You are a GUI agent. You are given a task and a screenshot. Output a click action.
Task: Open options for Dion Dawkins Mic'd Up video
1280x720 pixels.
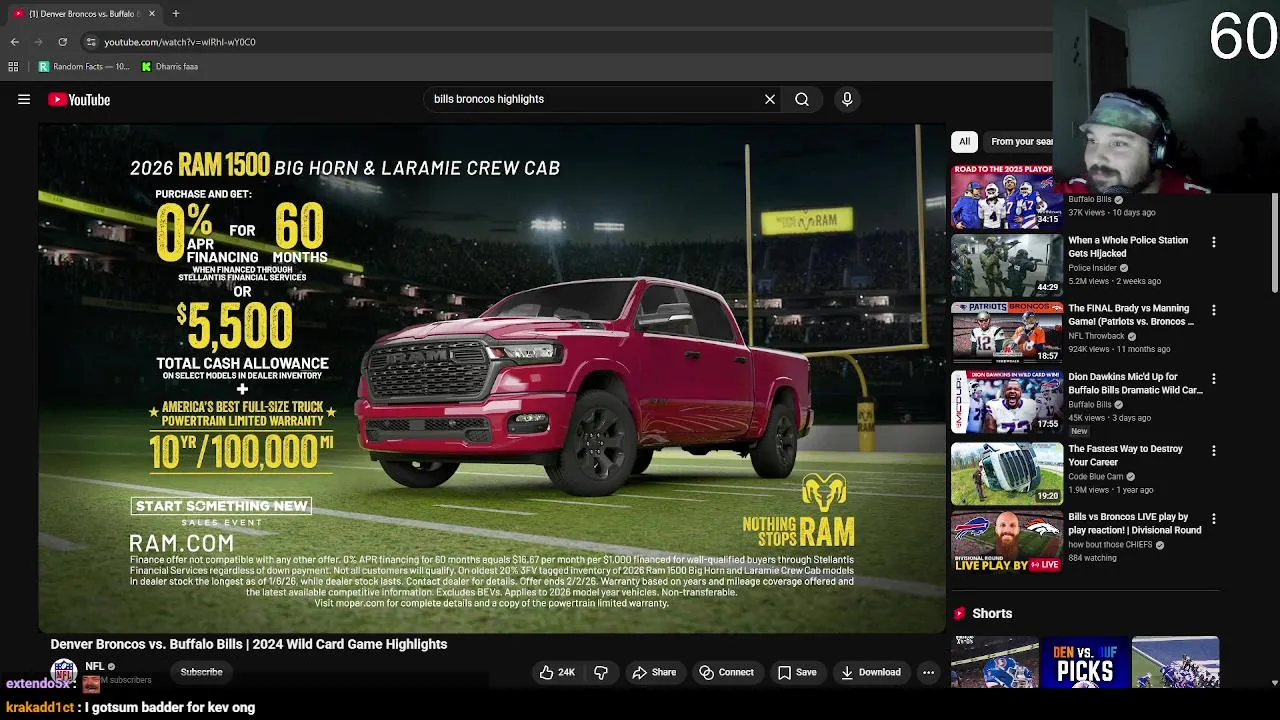[x=1213, y=379]
